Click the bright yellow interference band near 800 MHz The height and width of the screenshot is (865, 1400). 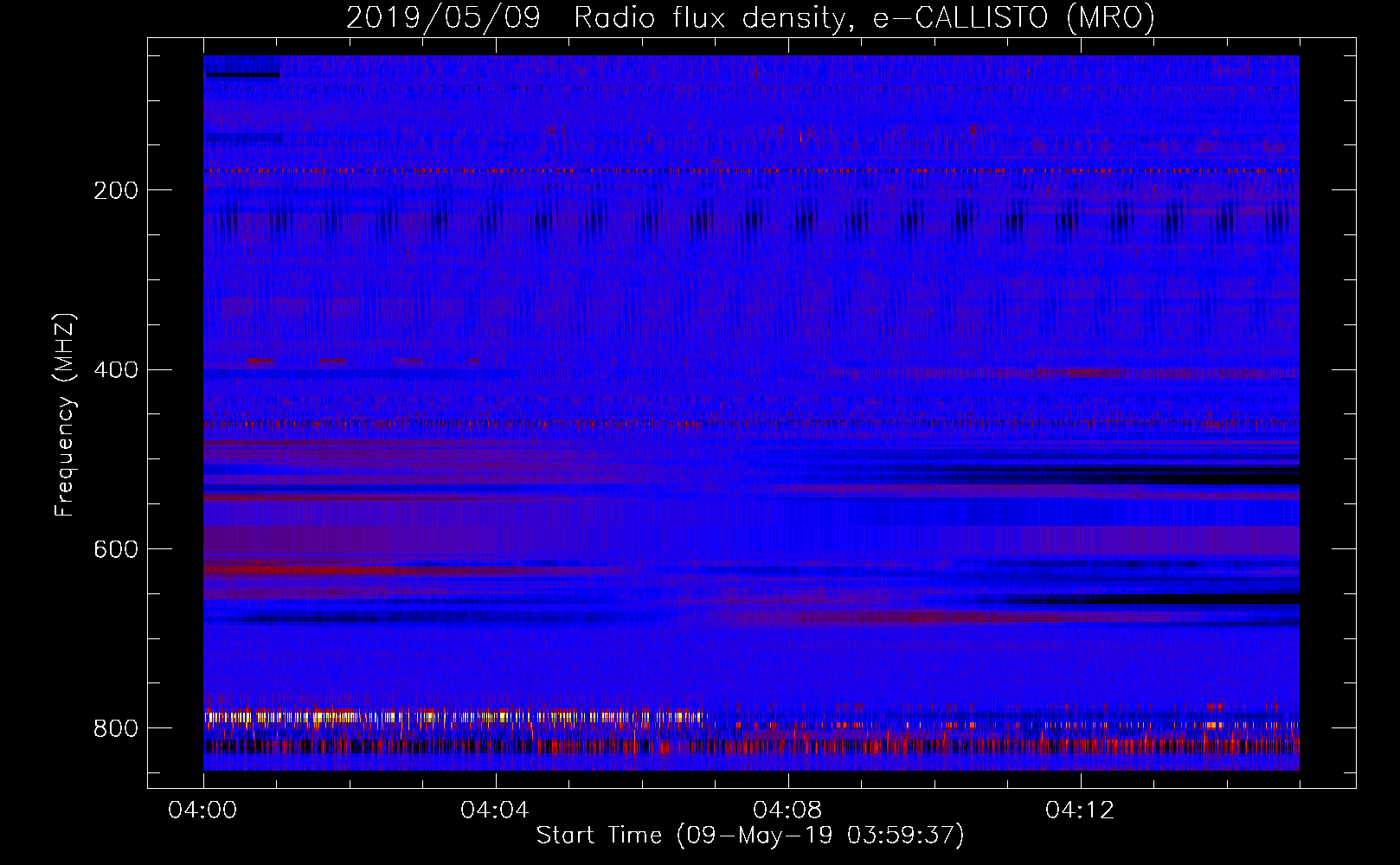454,716
